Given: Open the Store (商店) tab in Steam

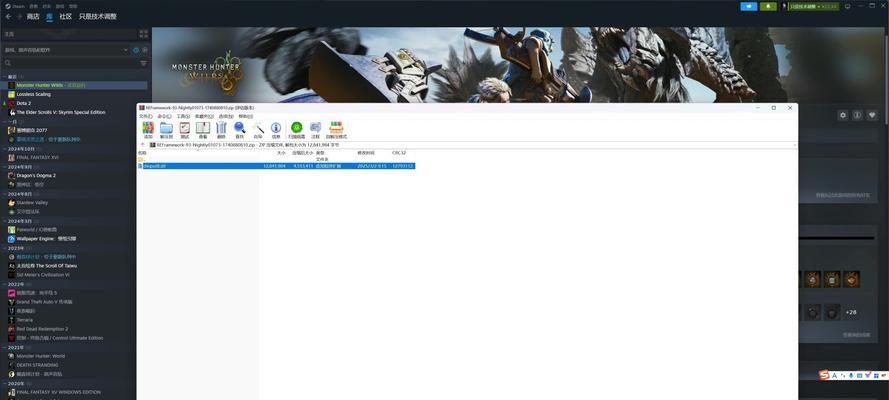Looking at the screenshot, I should tap(33, 17).
